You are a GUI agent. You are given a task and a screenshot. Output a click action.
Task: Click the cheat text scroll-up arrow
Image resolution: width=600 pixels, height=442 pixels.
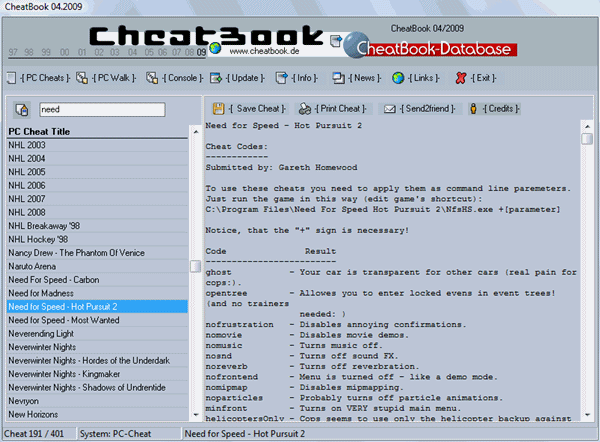coord(587,126)
